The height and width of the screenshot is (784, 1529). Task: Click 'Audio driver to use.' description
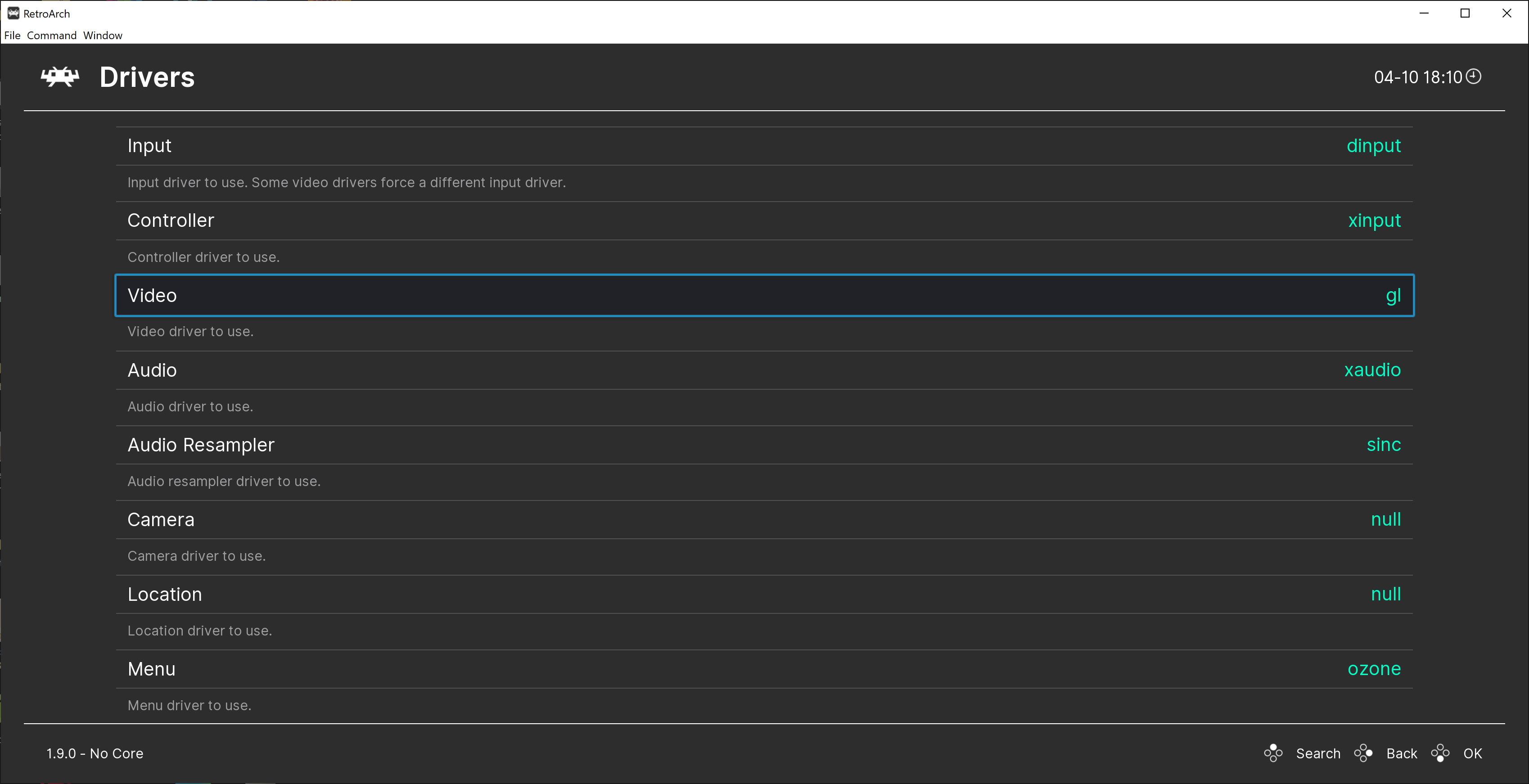click(190, 407)
